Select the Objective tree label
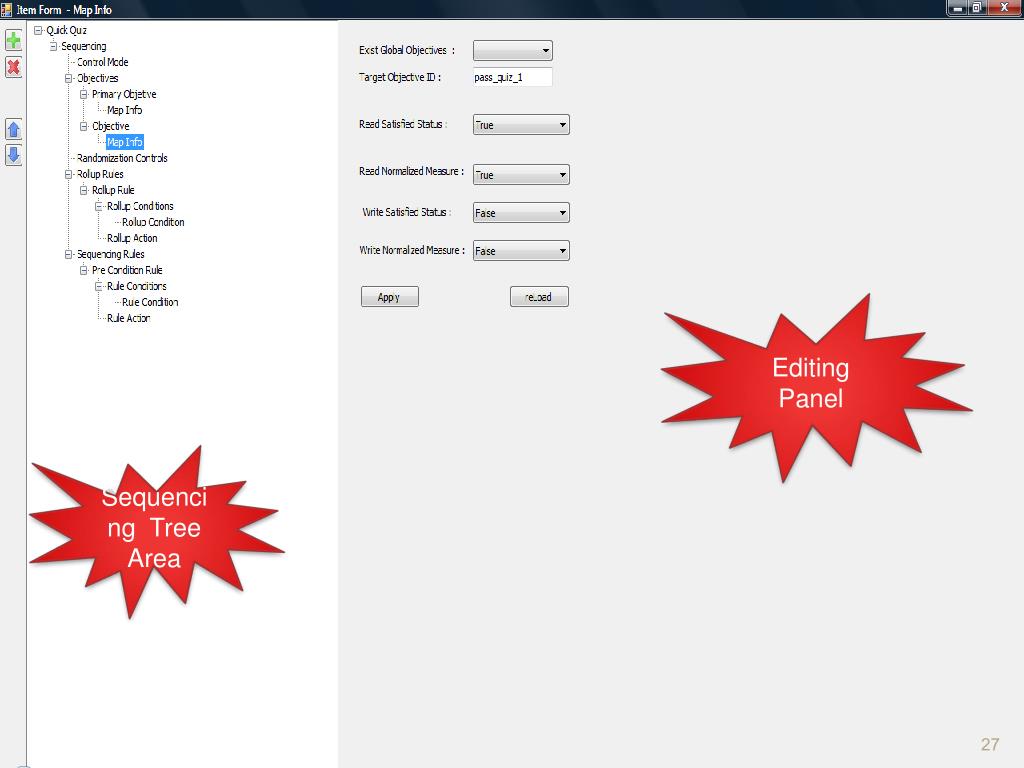 tap(110, 126)
